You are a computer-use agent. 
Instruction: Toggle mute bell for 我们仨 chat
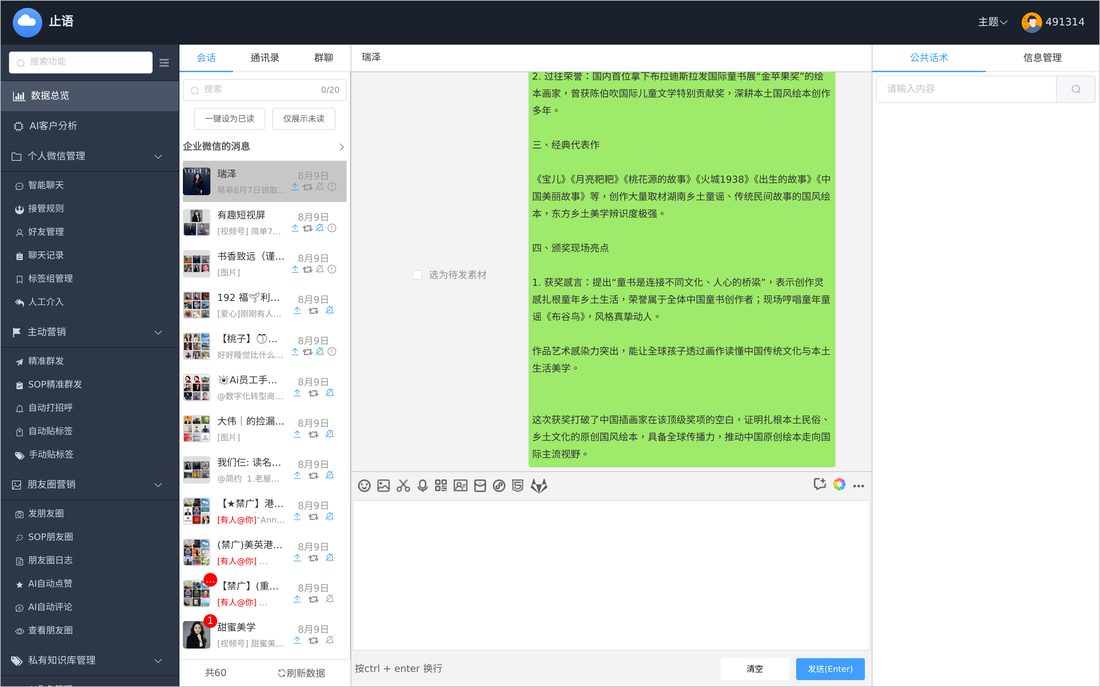pos(330,476)
